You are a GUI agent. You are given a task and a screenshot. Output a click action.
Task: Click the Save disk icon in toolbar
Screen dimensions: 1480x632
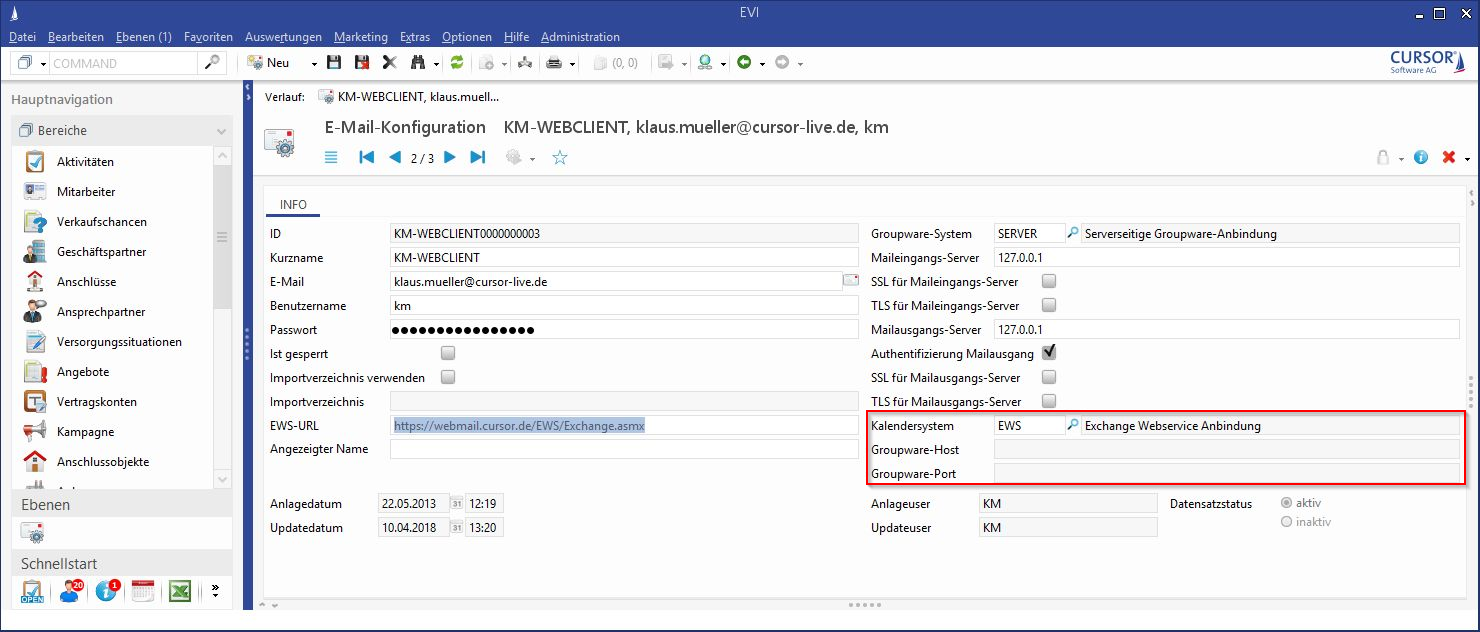click(x=334, y=63)
